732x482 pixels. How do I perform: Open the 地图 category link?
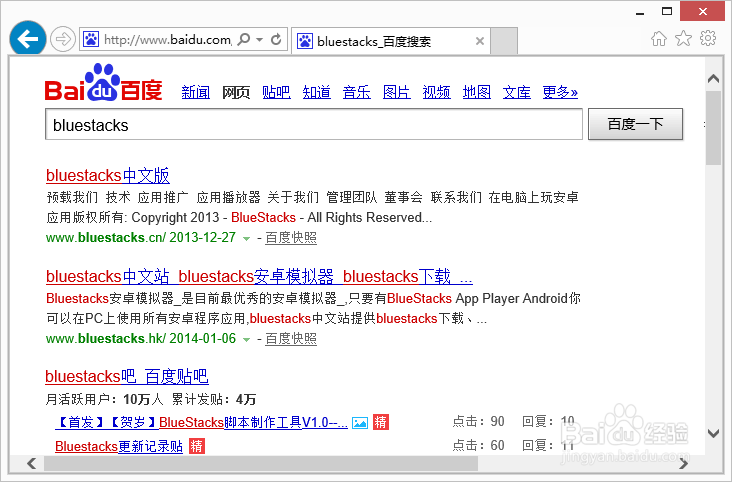pos(477,92)
